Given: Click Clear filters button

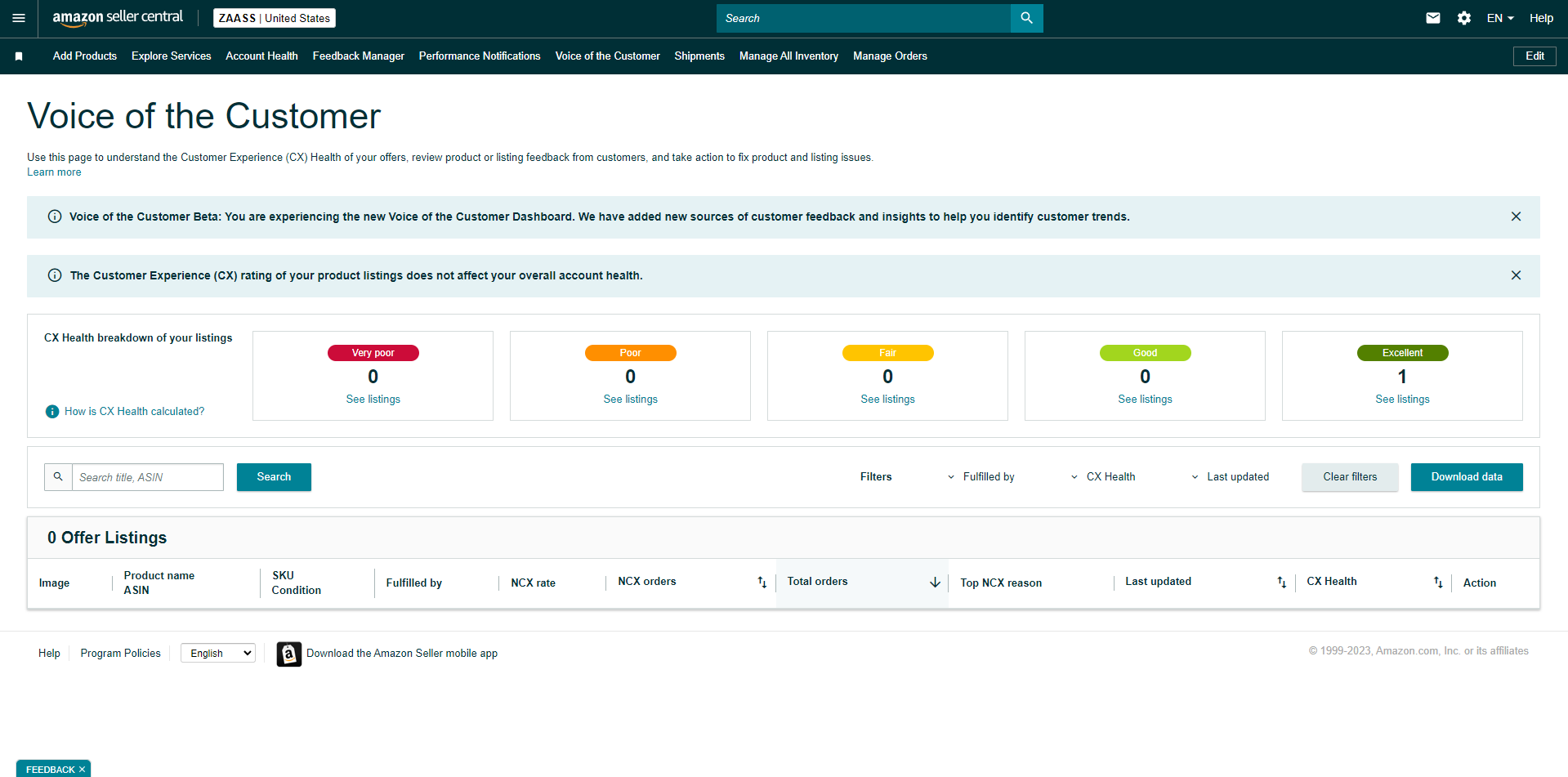Looking at the screenshot, I should tap(1350, 477).
